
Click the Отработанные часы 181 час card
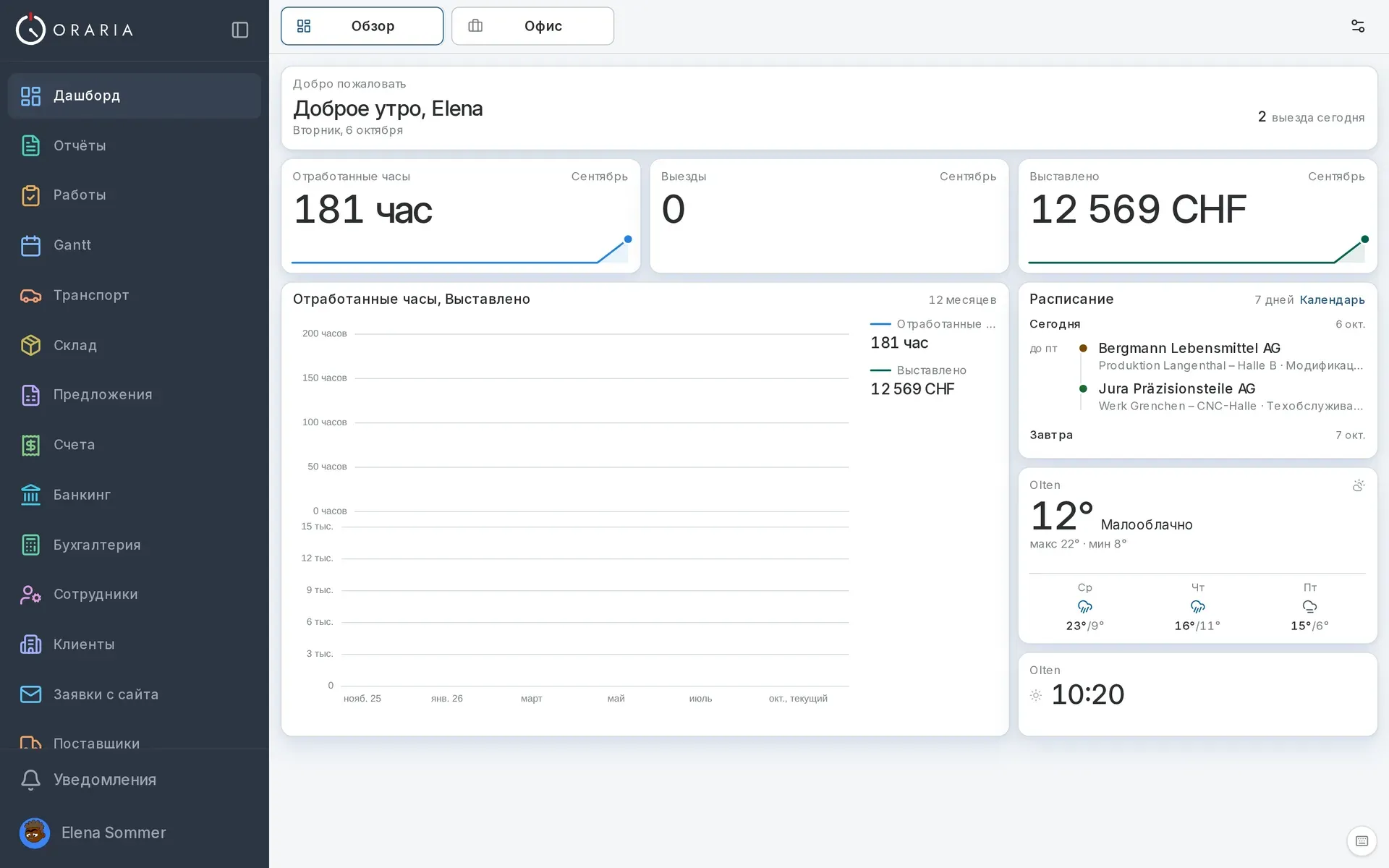click(x=461, y=216)
